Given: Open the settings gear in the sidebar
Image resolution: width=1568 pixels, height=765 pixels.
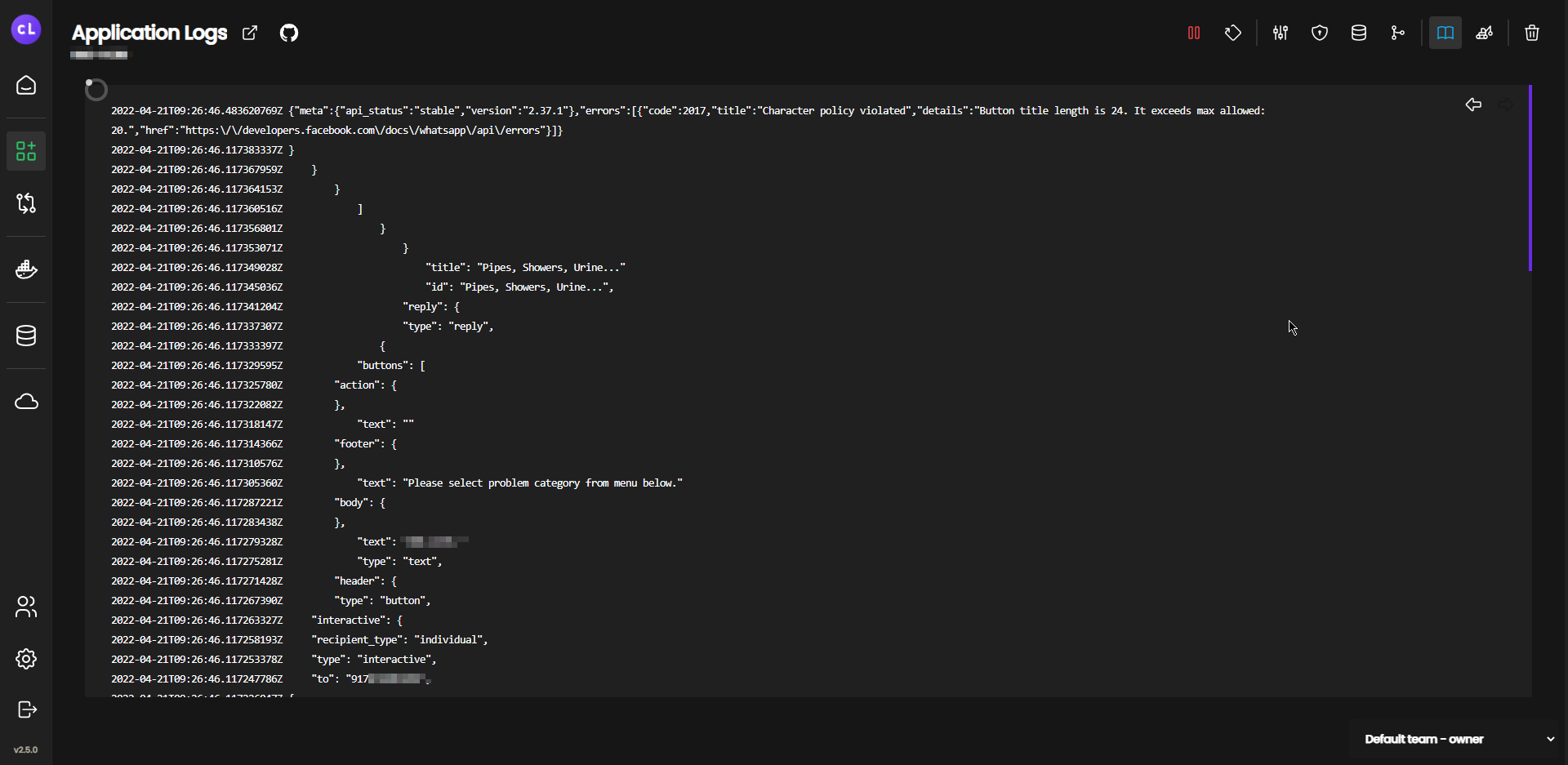Looking at the screenshot, I should pyautogui.click(x=25, y=659).
